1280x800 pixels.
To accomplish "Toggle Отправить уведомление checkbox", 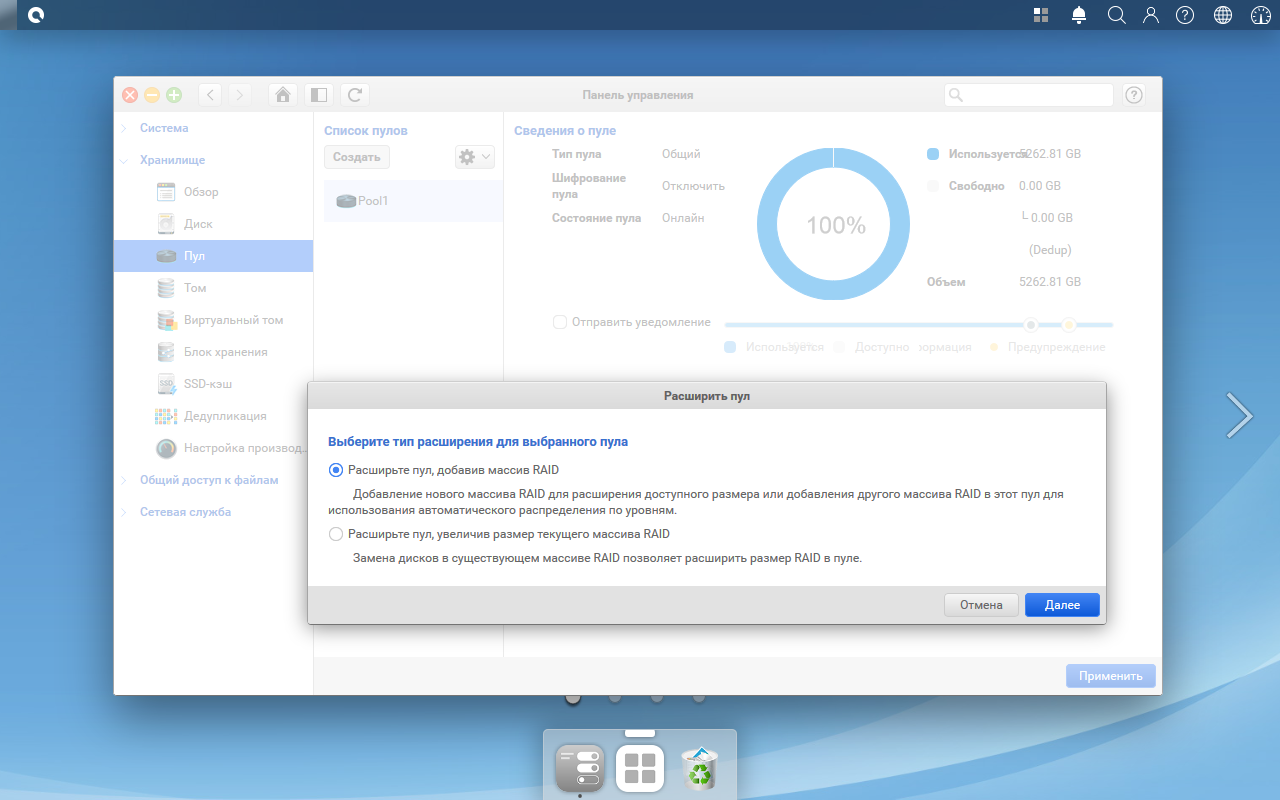I will point(560,322).
